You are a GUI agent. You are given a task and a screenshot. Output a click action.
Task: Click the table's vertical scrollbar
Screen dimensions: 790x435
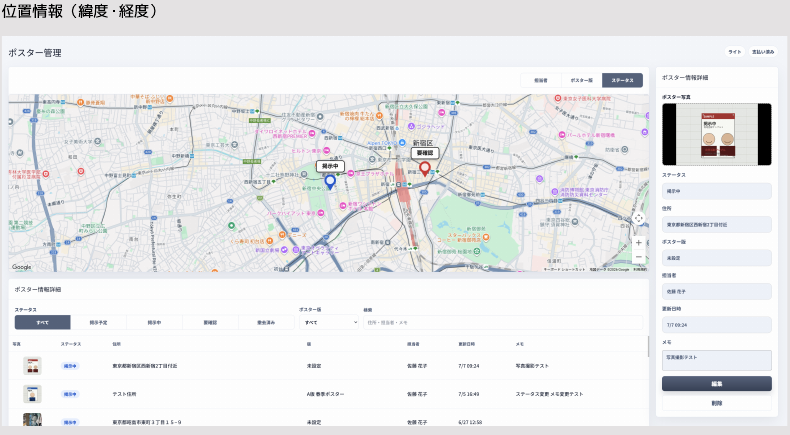point(648,347)
